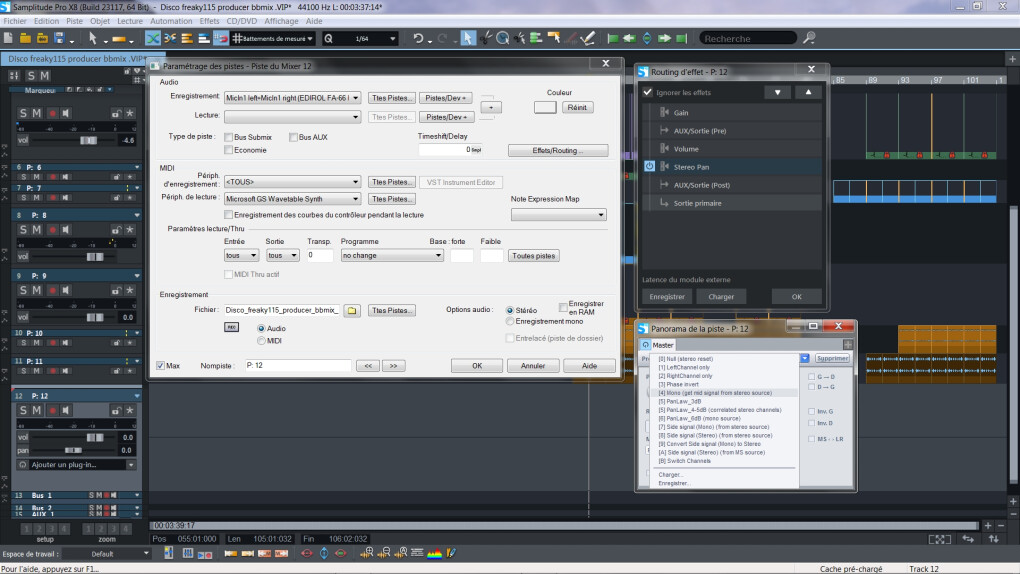
Task: Uncheck Ignorer les effets
Action: click(x=648, y=92)
